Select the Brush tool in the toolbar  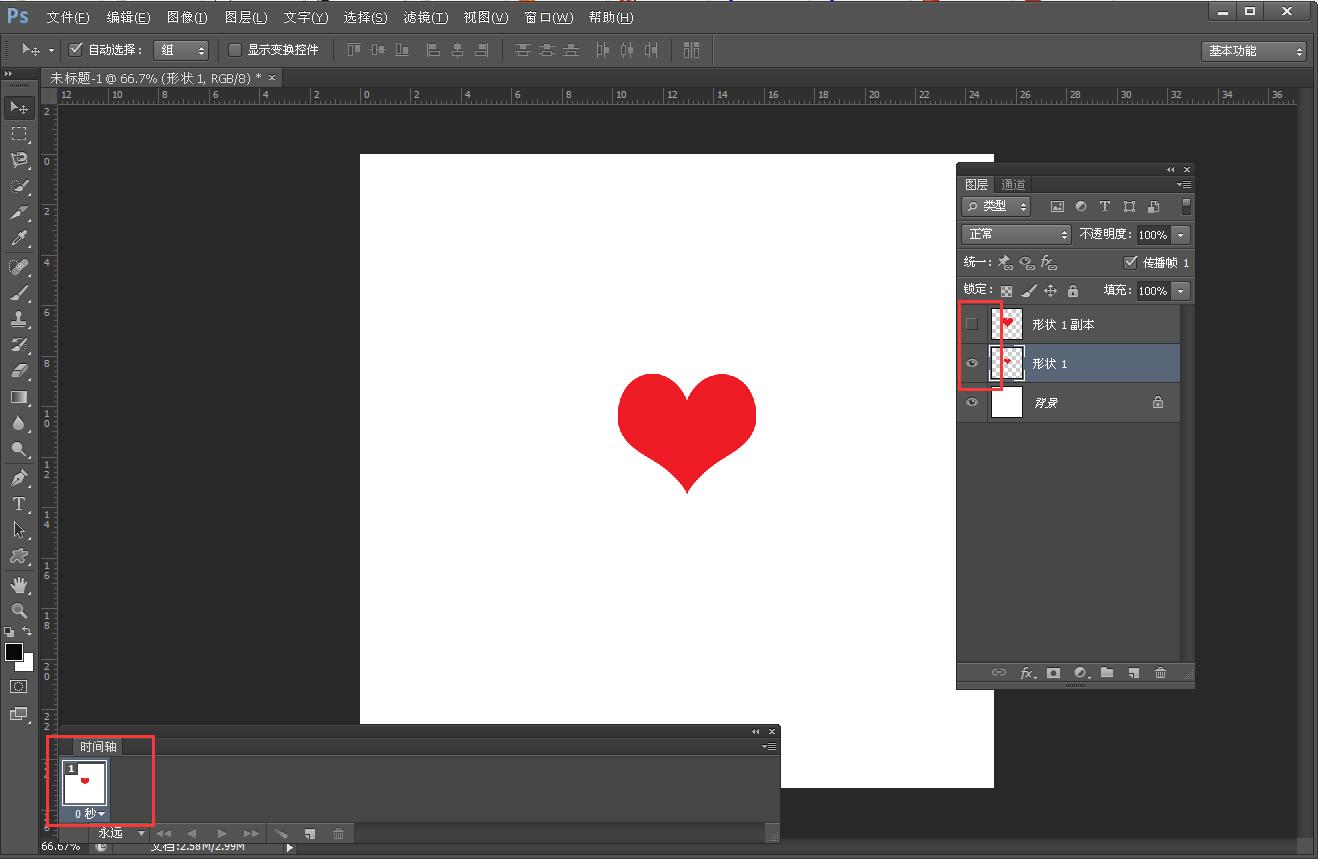pos(19,293)
